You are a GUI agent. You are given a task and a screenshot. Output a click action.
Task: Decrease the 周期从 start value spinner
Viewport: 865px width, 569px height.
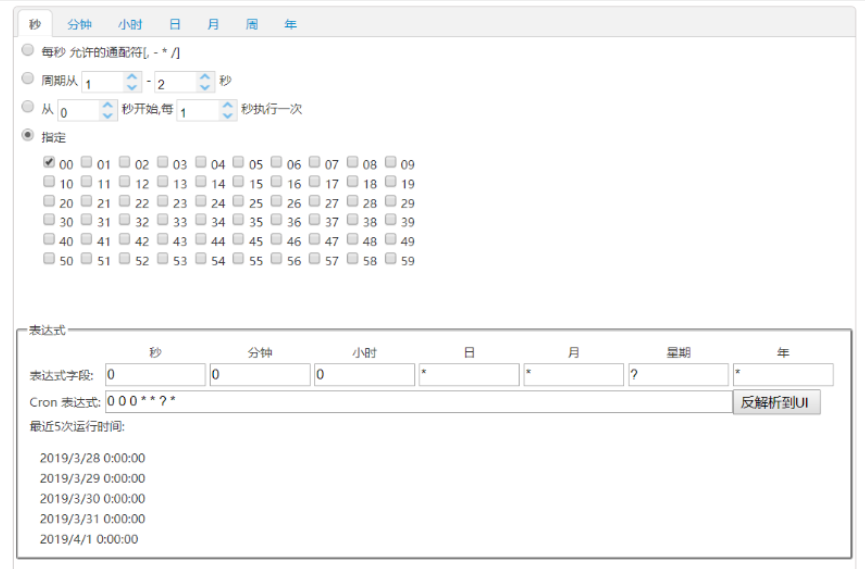[132, 87]
